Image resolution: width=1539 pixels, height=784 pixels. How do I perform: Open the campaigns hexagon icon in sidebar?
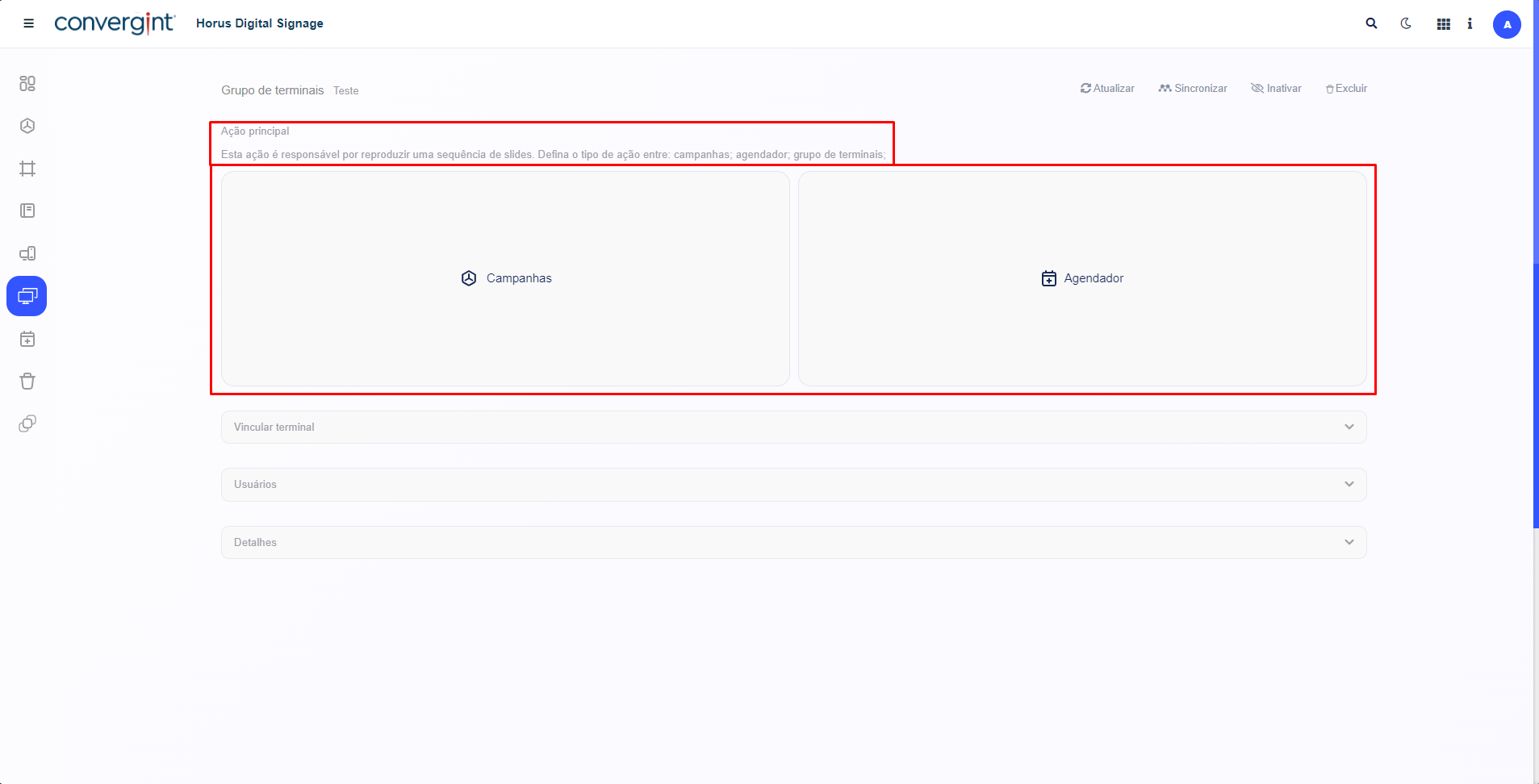(27, 126)
